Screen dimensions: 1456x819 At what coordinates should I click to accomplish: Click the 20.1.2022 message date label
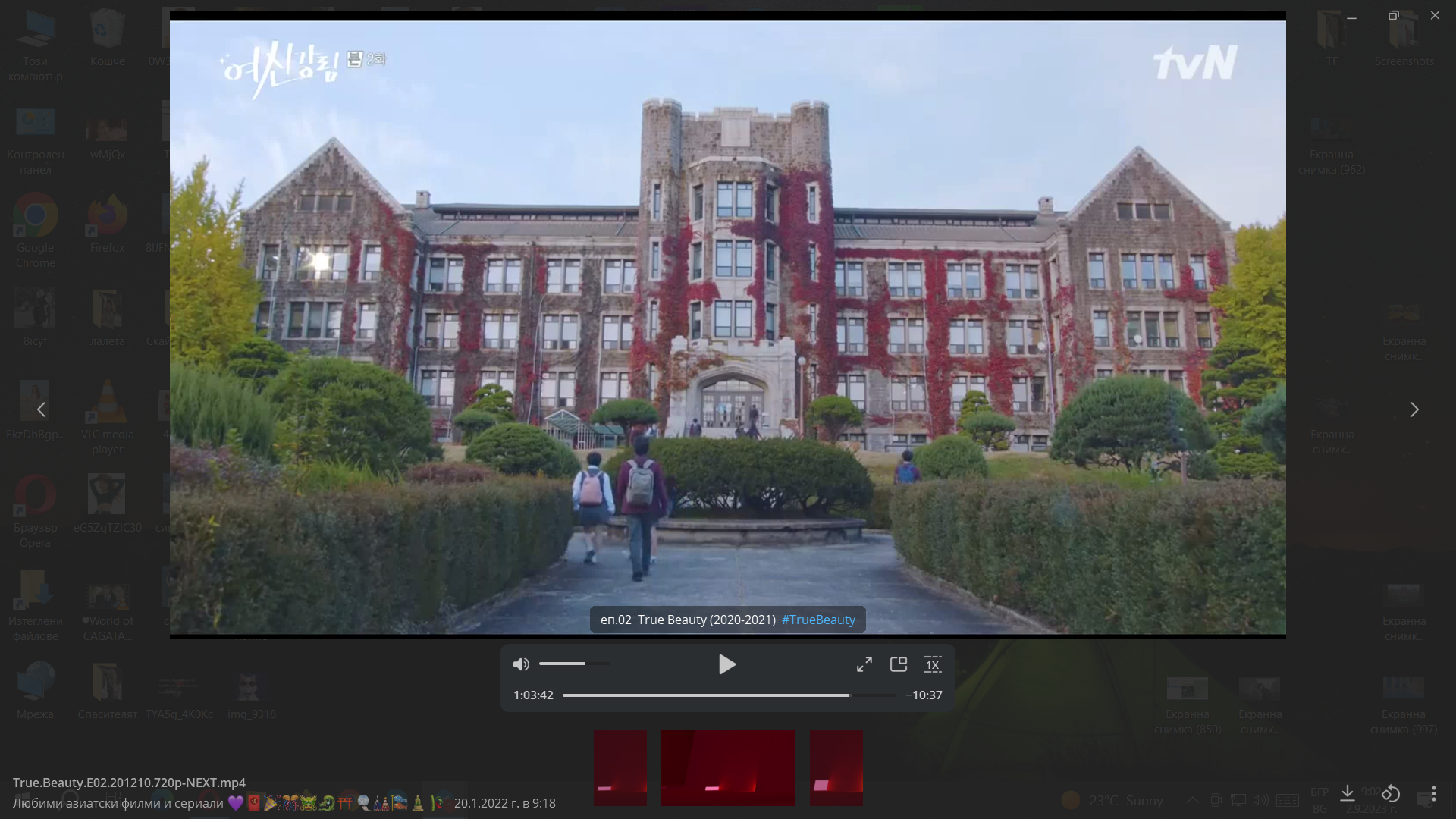[x=505, y=803]
